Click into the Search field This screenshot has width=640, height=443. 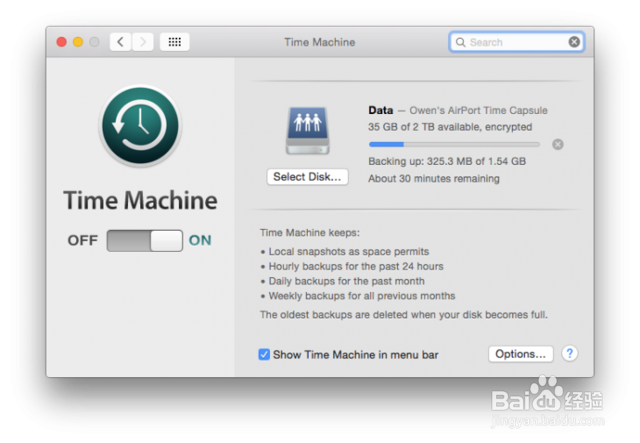point(517,42)
